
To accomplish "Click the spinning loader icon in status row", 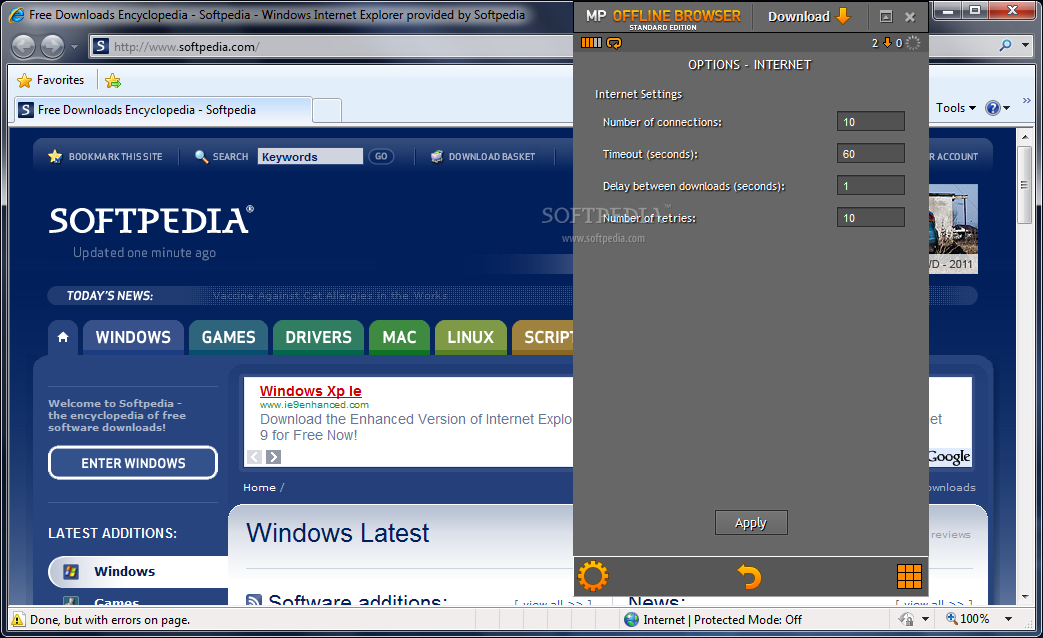I will tap(913, 43).
